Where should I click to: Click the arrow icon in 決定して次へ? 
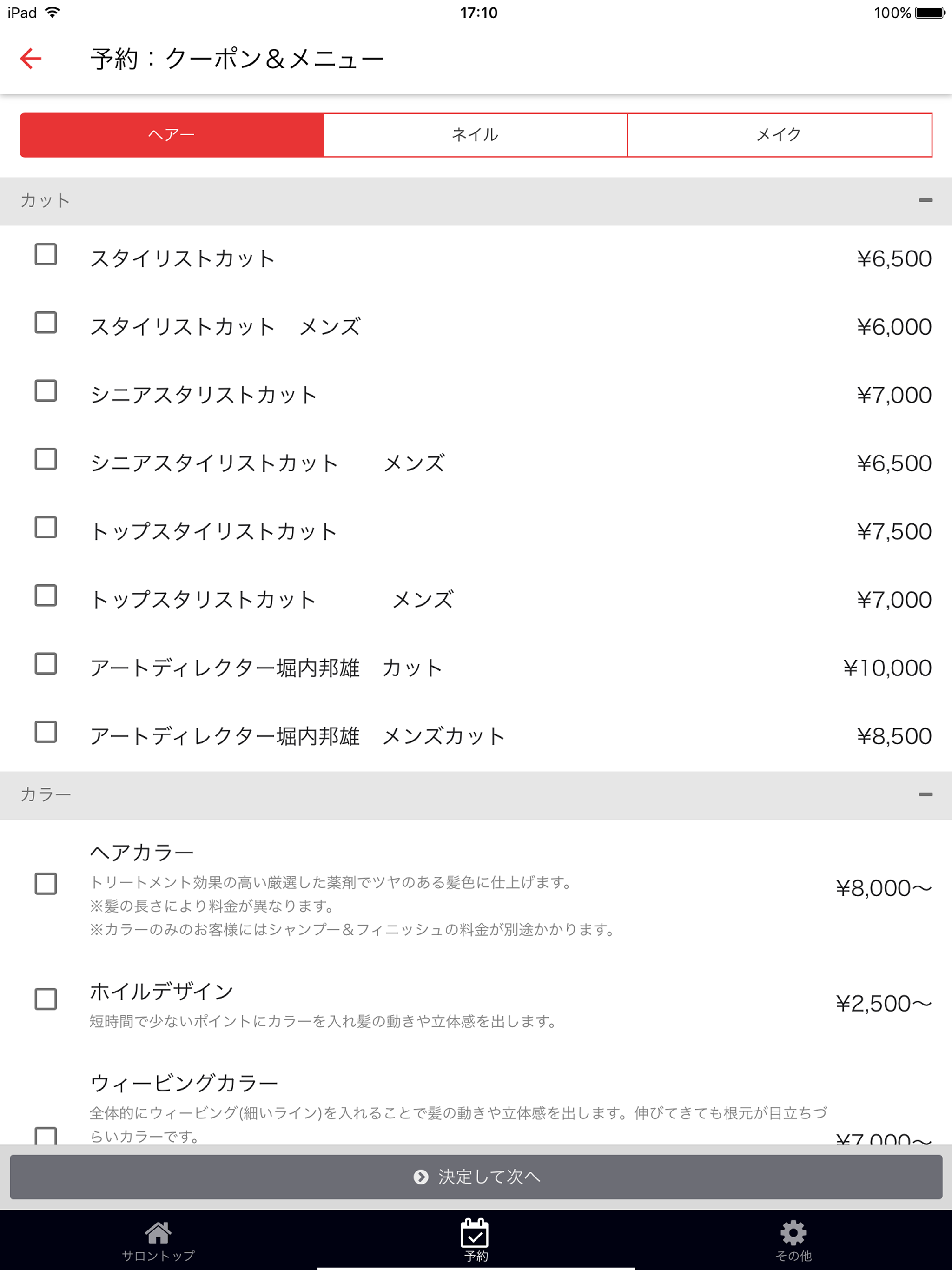(x=421, y=1177)
